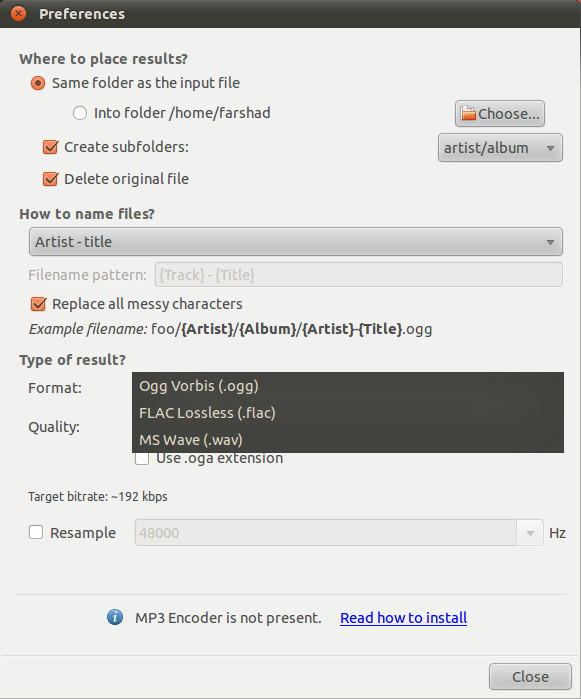Viewport: 581px width, 699px height.
Task: Open the Artist - title naming dropdown
Action: tap(296, 242)
